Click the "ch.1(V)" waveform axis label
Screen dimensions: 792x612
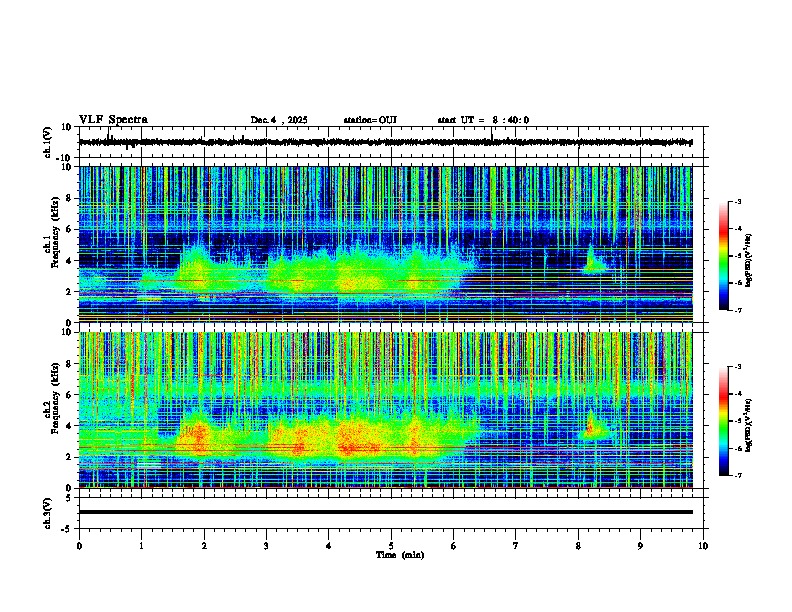tap(48, 142)
